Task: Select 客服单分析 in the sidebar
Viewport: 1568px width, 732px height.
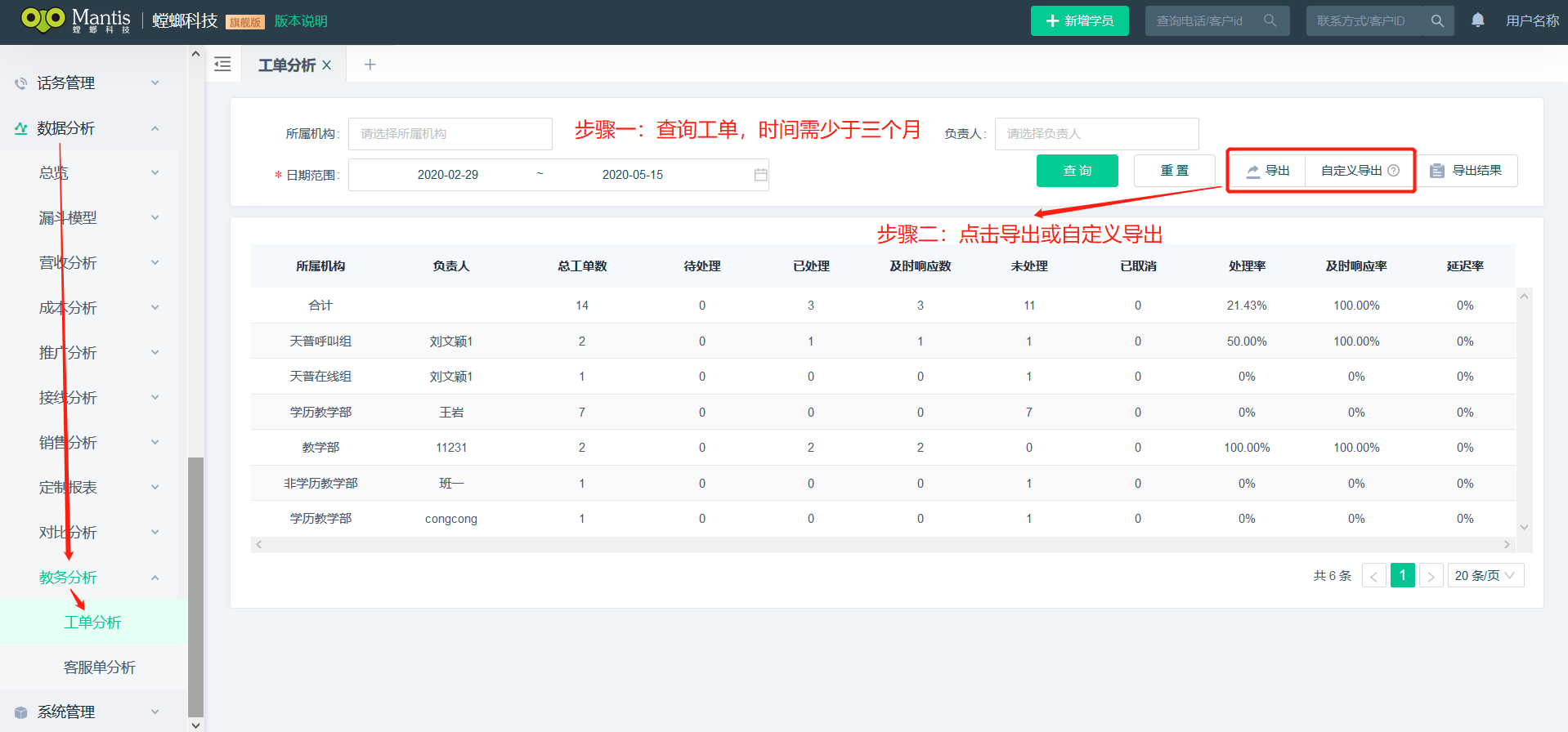Action: (x=100, y=667)
